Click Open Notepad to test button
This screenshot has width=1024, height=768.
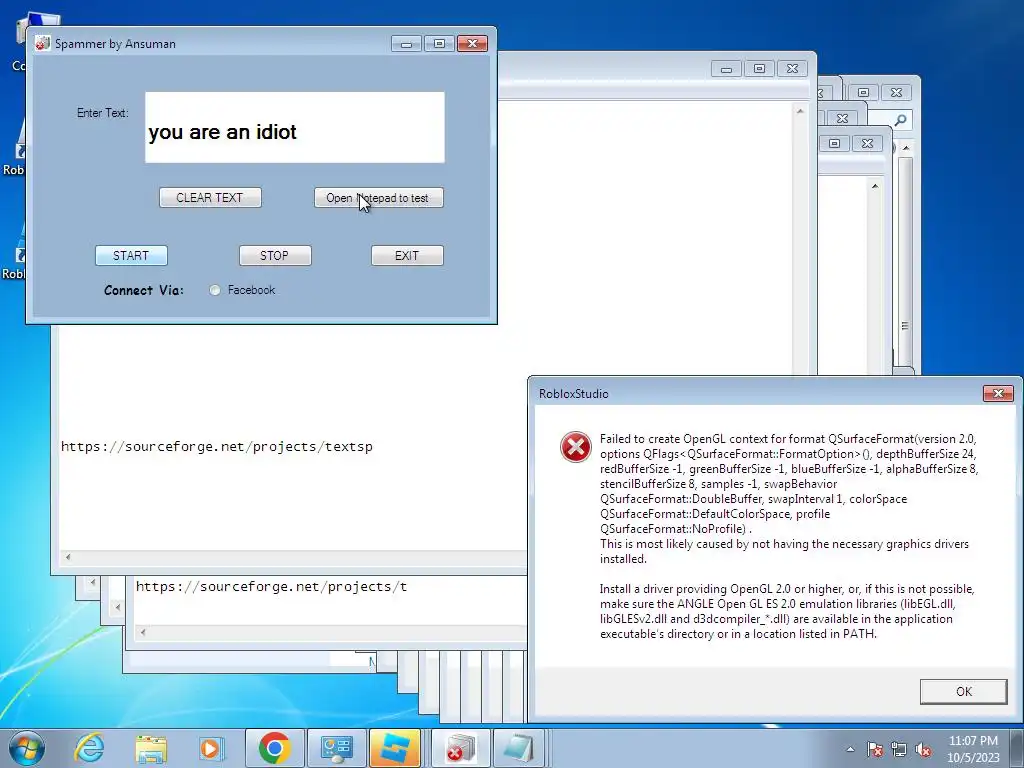pyautogui.click(x=379, y=197)
